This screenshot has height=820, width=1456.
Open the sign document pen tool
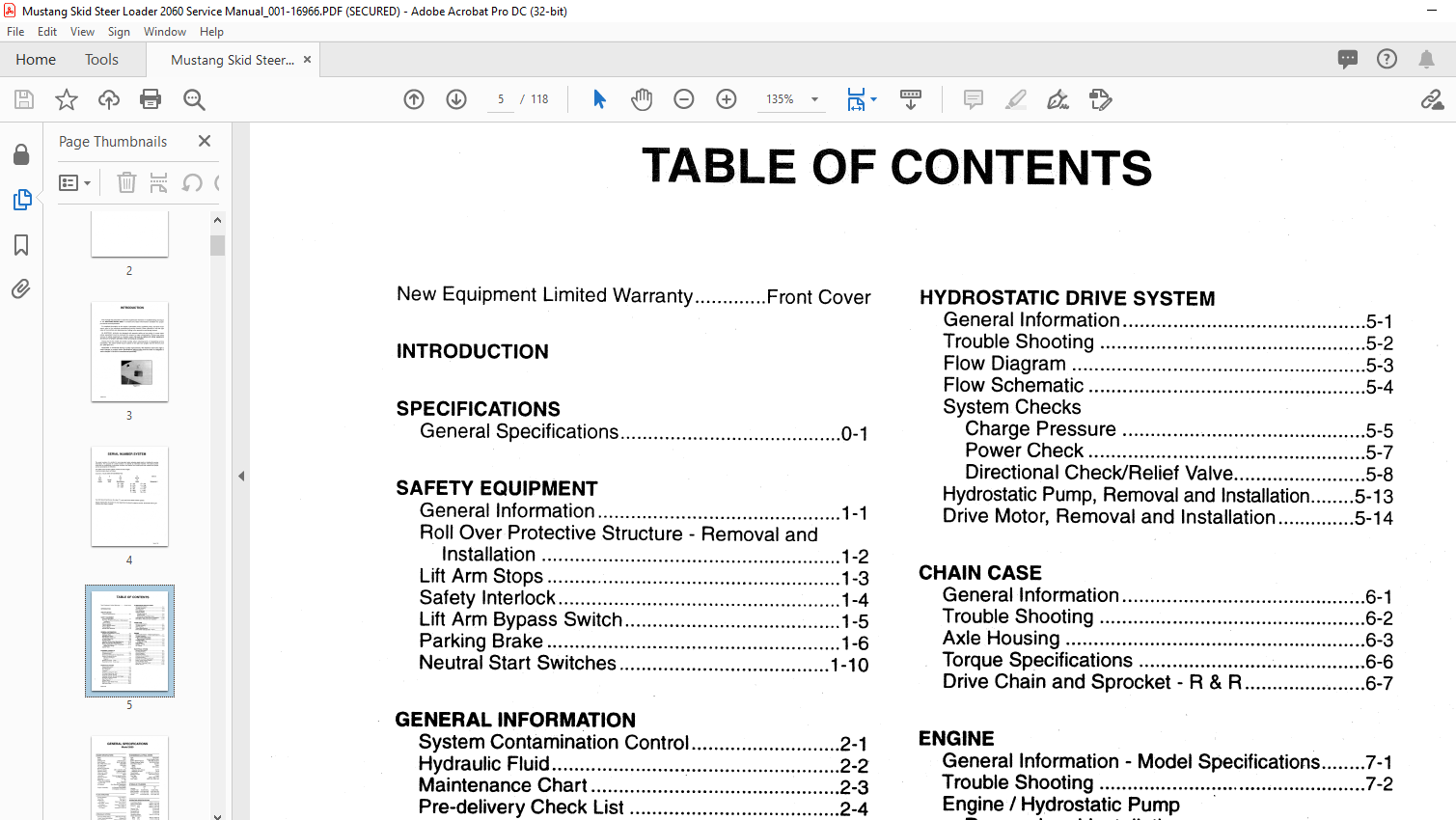point(1058,99)
